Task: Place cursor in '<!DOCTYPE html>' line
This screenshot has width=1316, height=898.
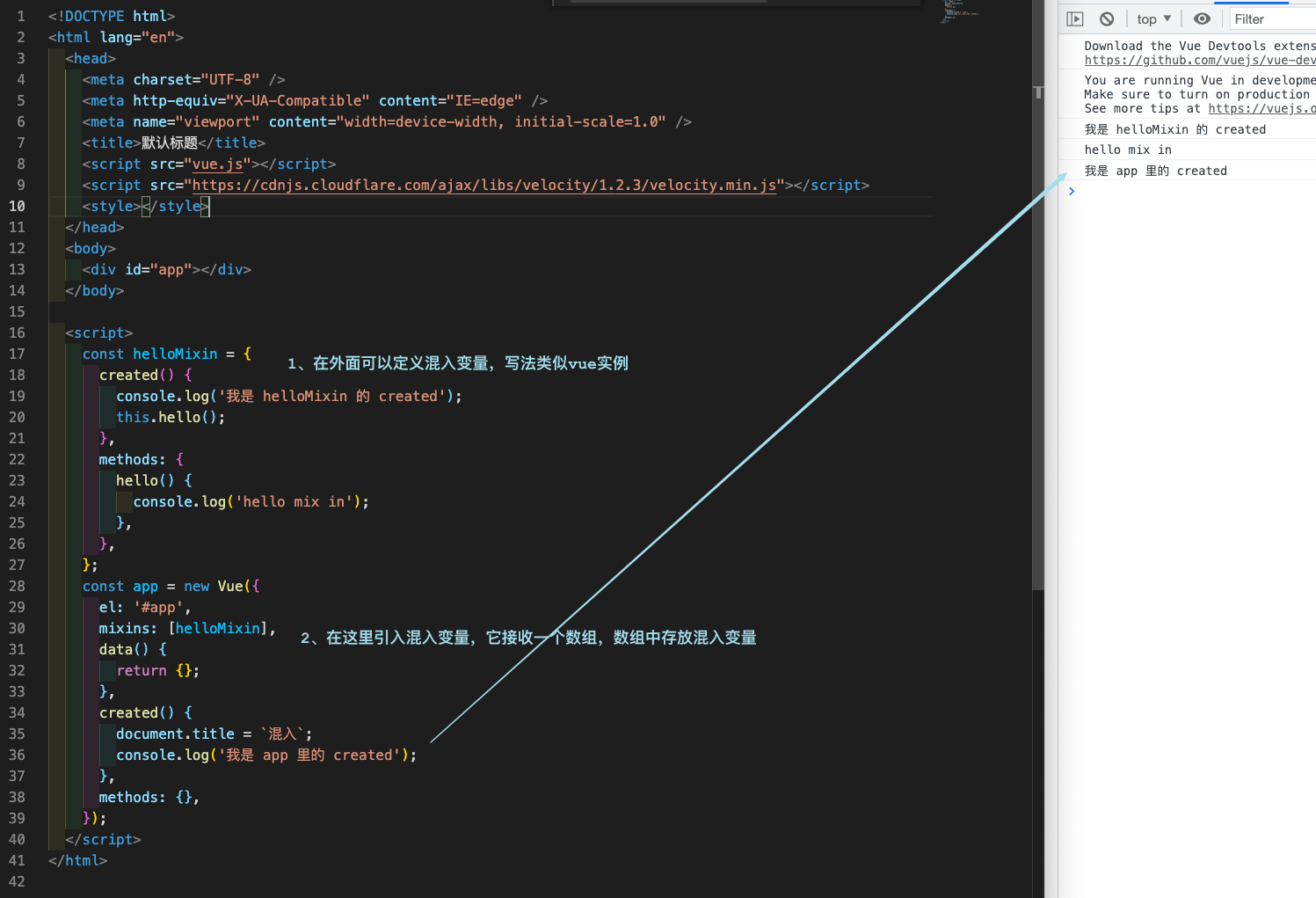Action: click(x=112, y=16)
